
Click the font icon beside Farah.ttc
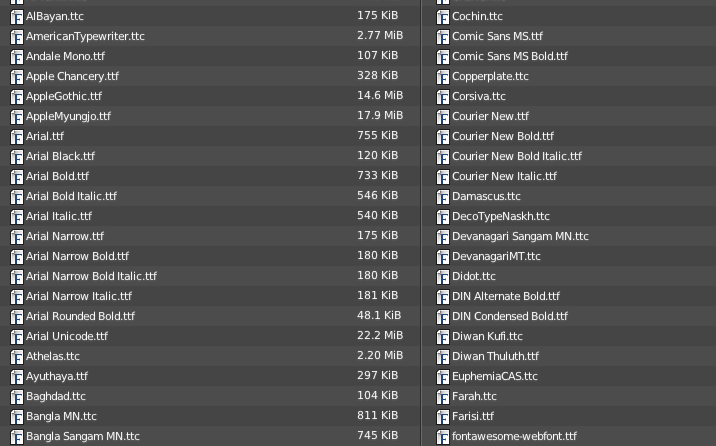443,397
